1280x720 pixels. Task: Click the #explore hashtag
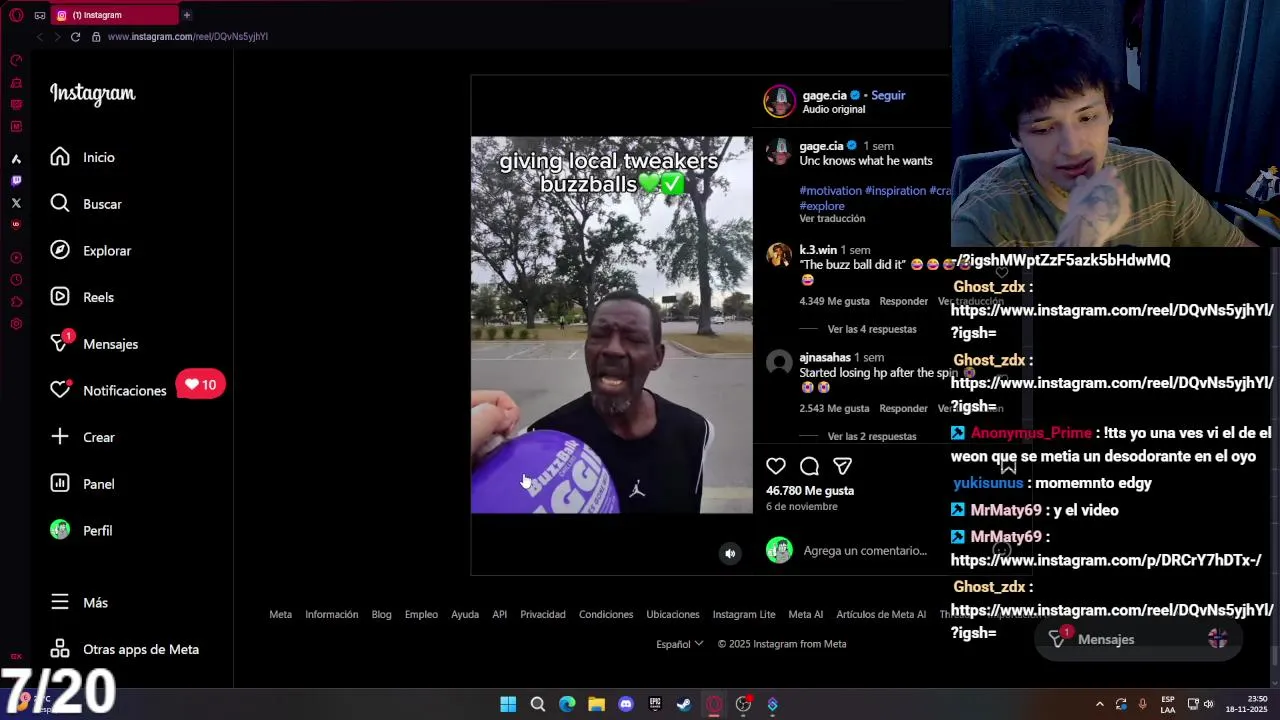(822, 206)
